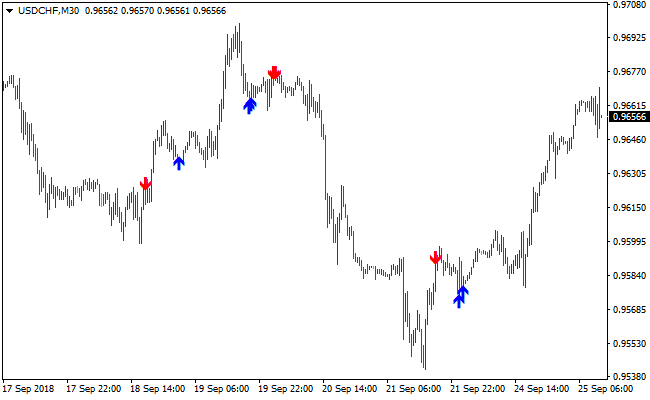The width and height of the screenshot is (650, 400).
Task: Click the 0.96305 price scale label
Action: tap(629, 174)
